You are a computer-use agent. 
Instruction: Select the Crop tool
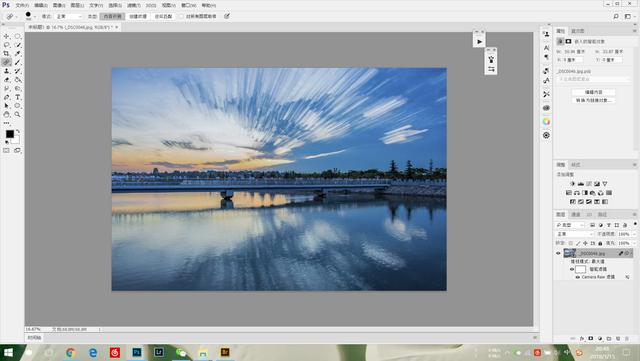(x=7, y=53)
